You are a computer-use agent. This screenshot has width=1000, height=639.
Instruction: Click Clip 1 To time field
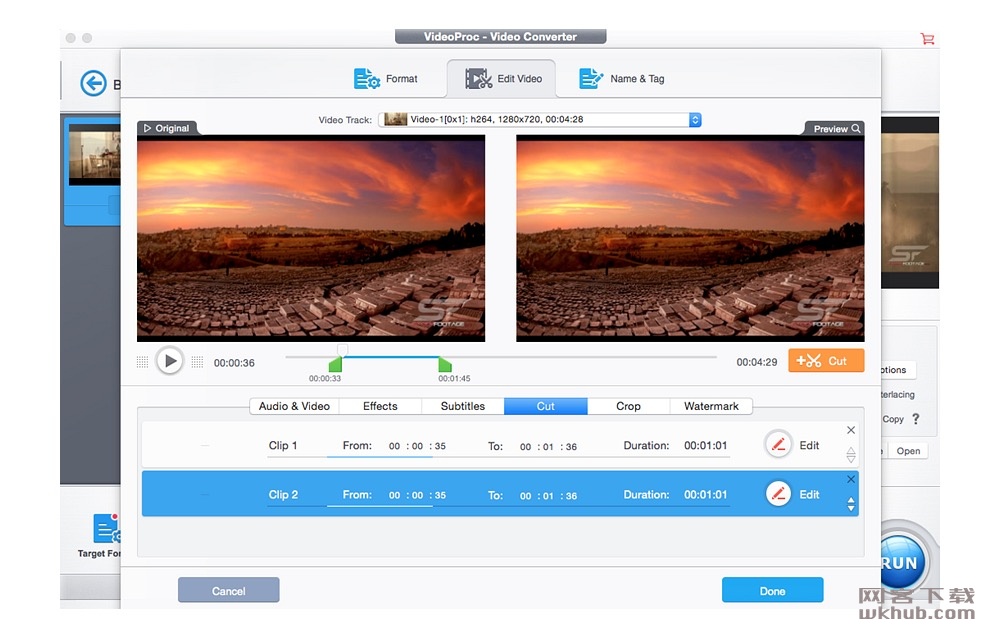pyautogui.click(x=548, y=446)
